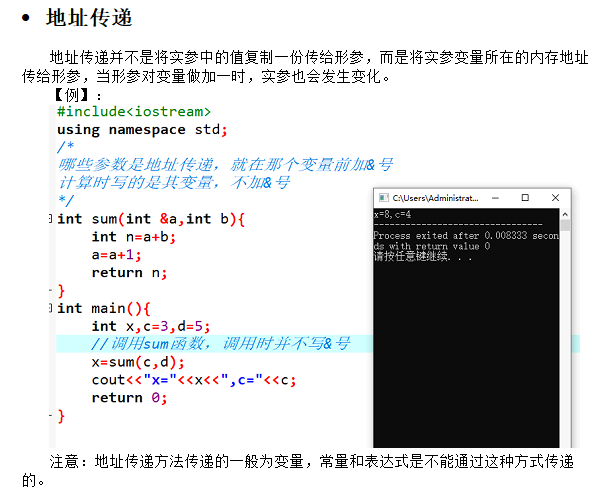The width and height of the screenshot is (613, 503).
Task: Collapse the main function fold marker
Action: click(50, 308)
